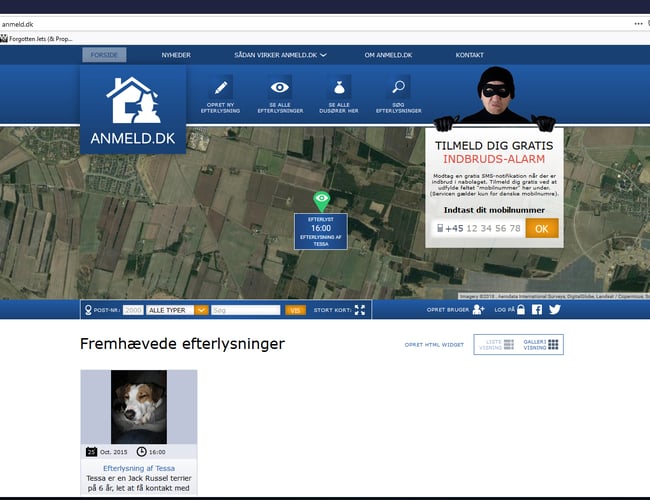This screenshot has width=650, height=500.
Task: Open the Twitter bird icon
Action: 555,310
